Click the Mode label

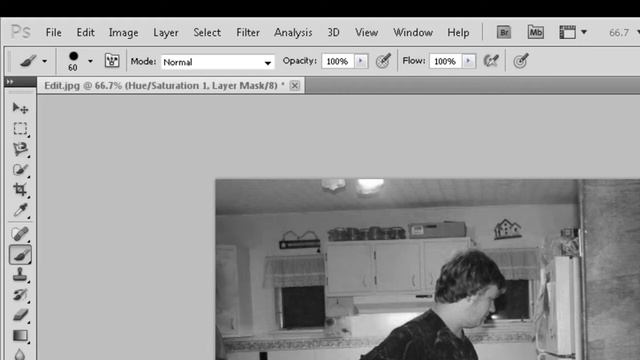pos(143,61)
